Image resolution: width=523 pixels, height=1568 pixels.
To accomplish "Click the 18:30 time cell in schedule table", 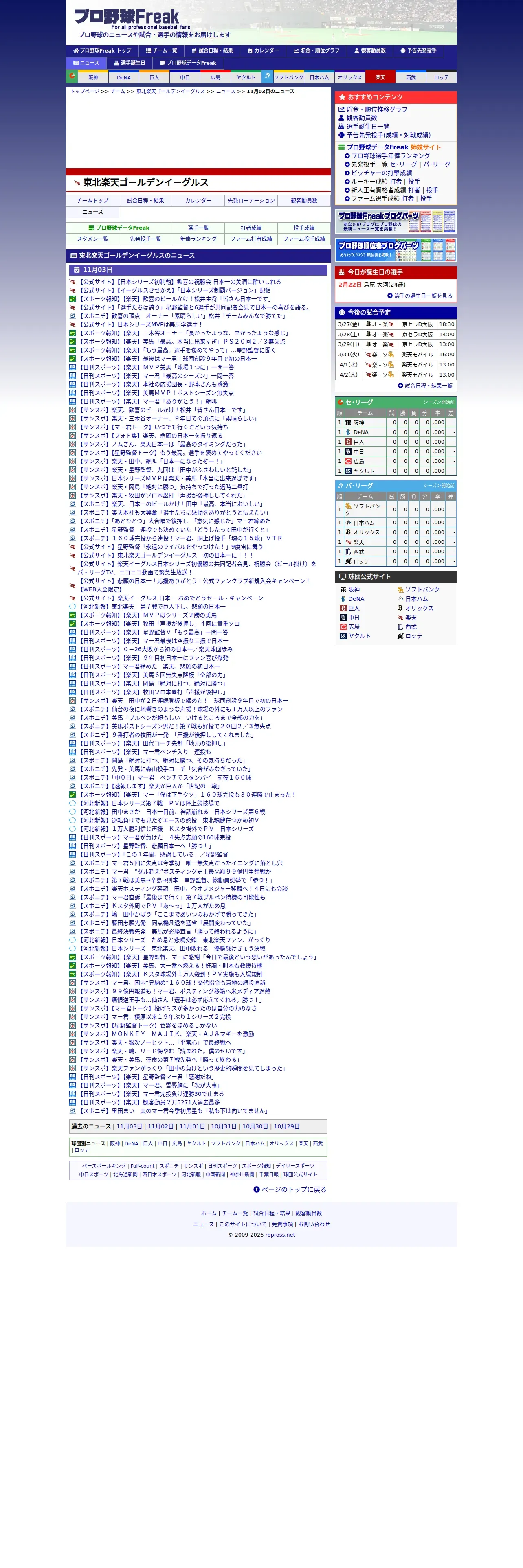I will click(x=447, y=324).
